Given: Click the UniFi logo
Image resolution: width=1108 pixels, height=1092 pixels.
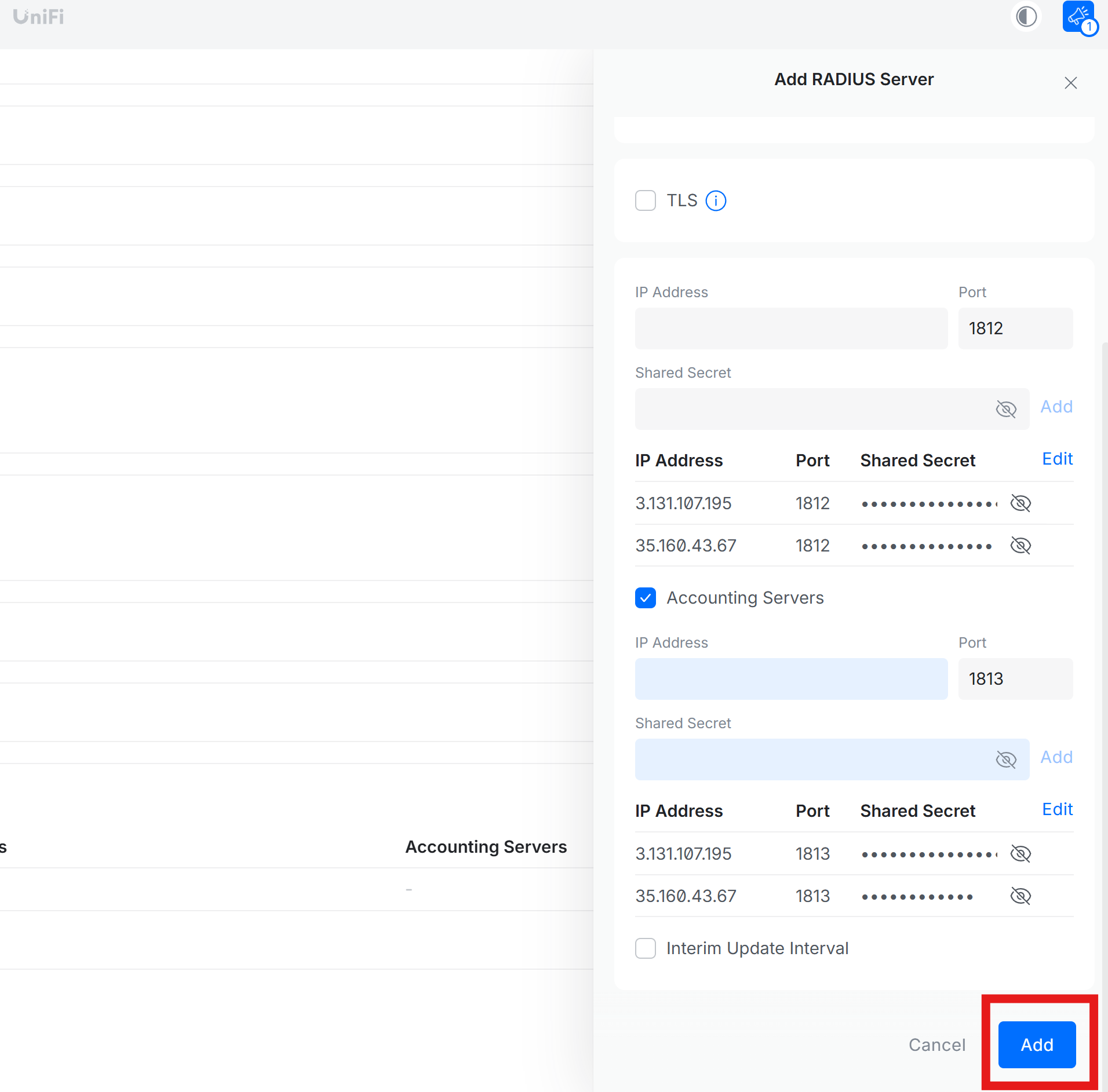Looking at the screenshot, I should (37, 16).
